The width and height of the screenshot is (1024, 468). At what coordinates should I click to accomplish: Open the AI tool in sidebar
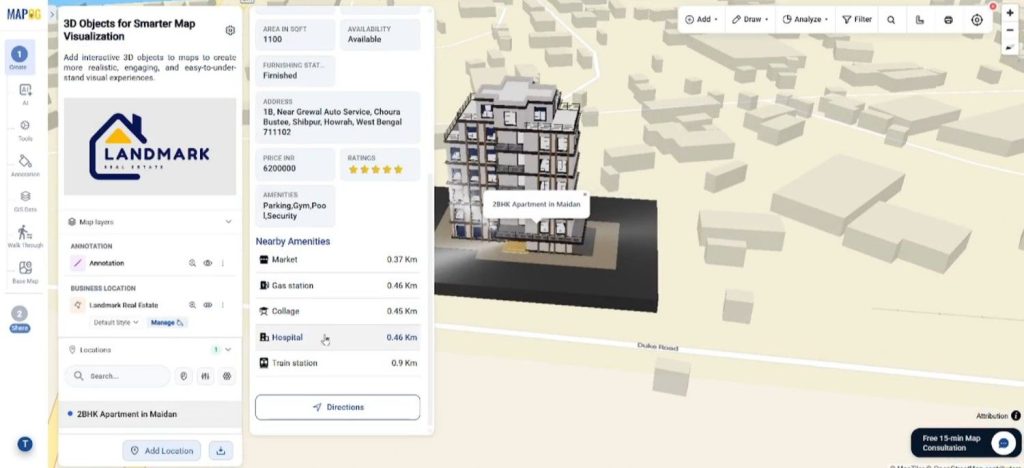(x=25, y=94)
